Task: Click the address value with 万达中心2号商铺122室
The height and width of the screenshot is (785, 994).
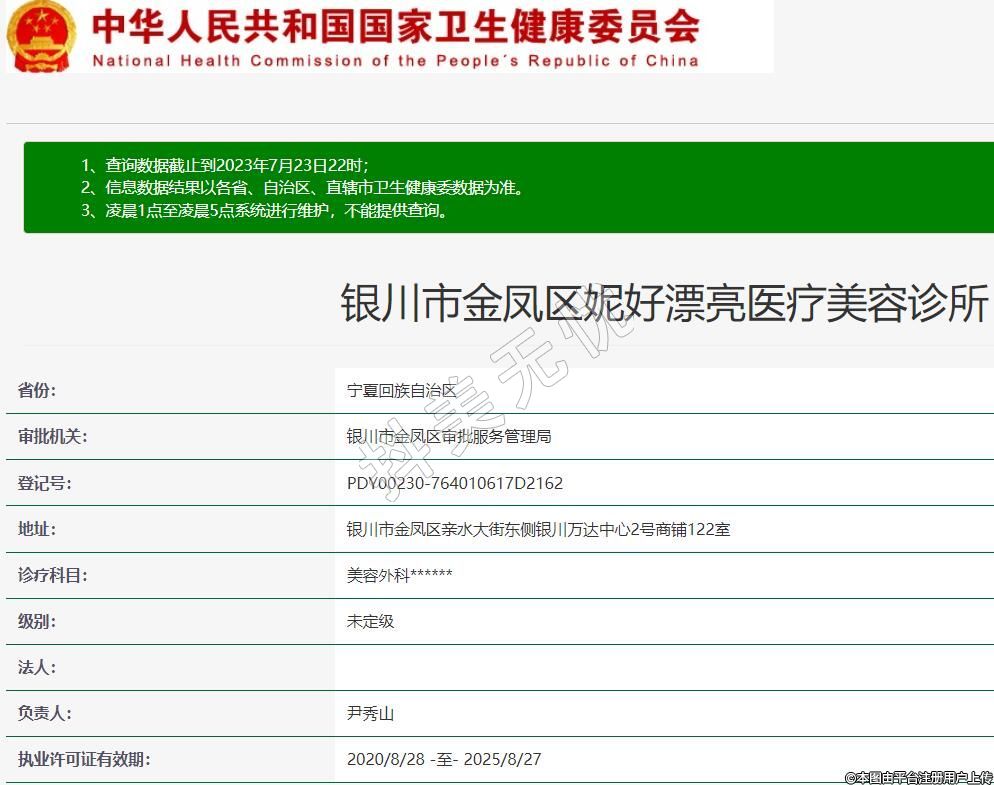Action: (538, 529)
